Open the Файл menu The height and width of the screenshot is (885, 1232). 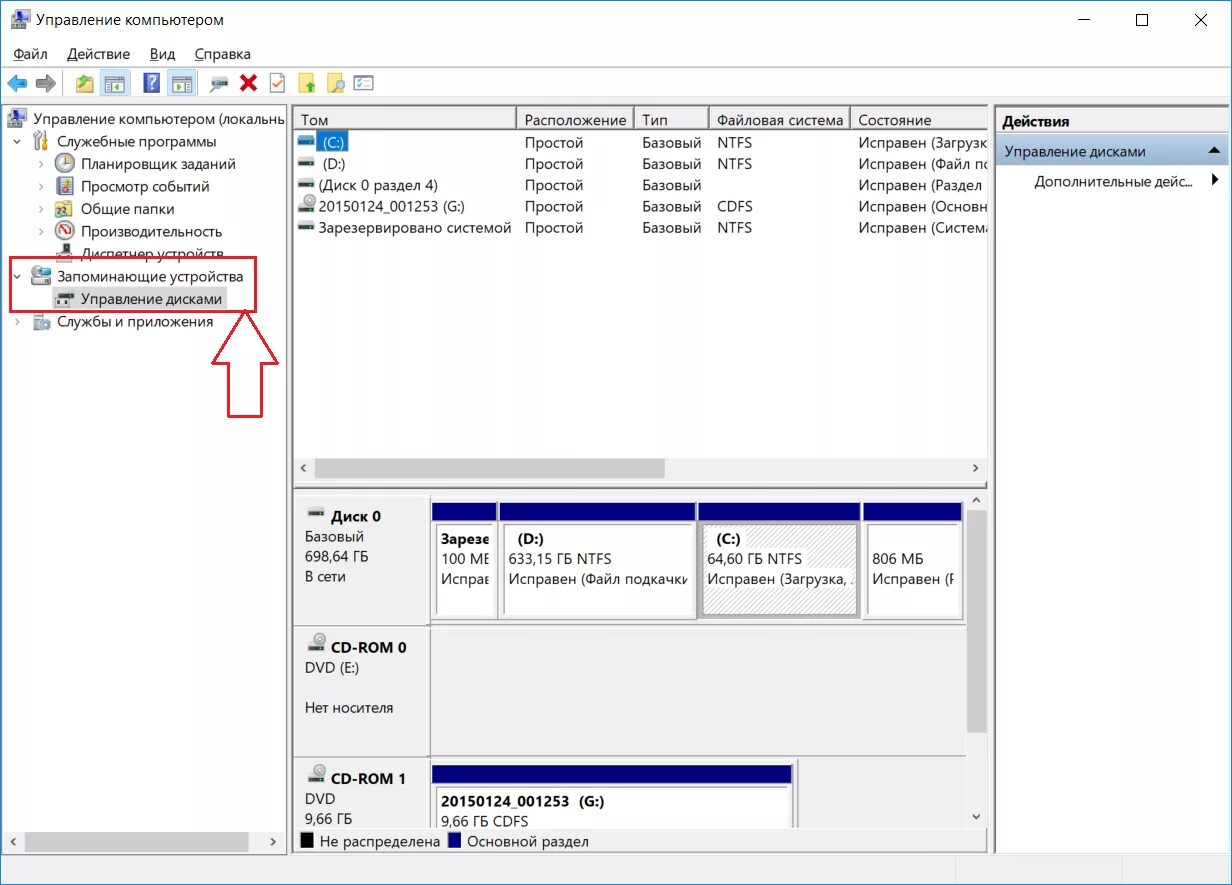30,54
